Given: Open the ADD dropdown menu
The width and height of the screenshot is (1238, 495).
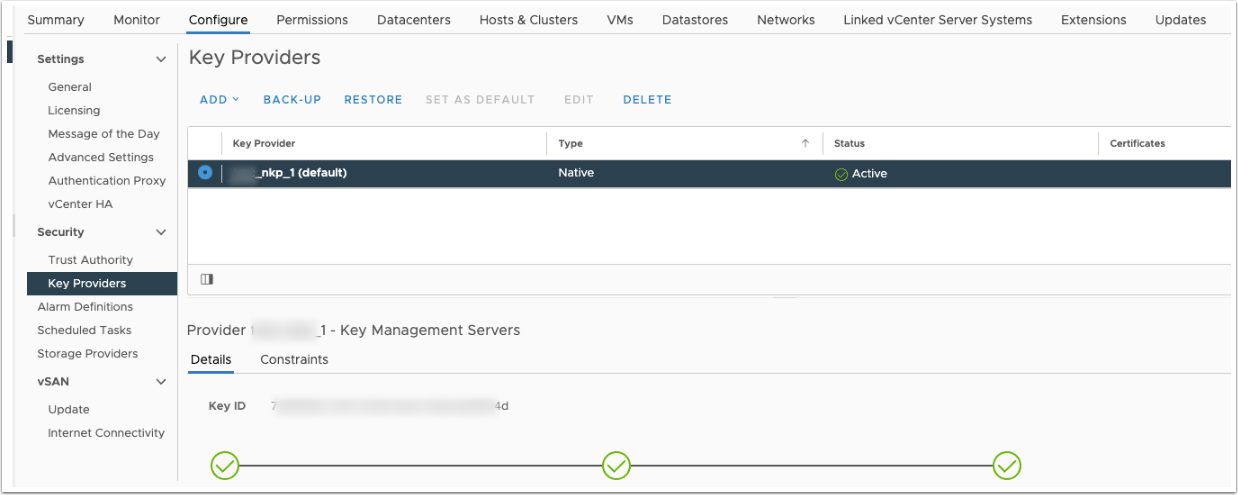Looking at the screenshot, I should (x=220, y=100).
